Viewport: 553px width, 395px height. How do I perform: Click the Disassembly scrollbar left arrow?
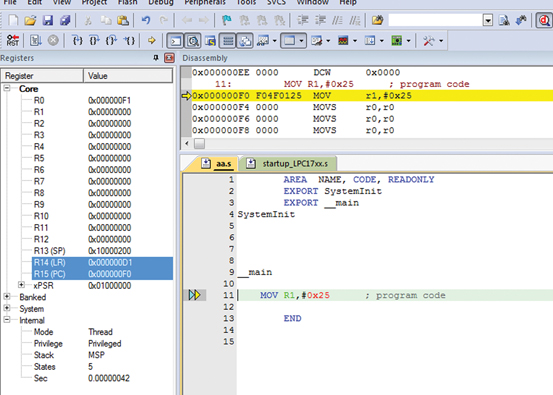pos(187,144)
